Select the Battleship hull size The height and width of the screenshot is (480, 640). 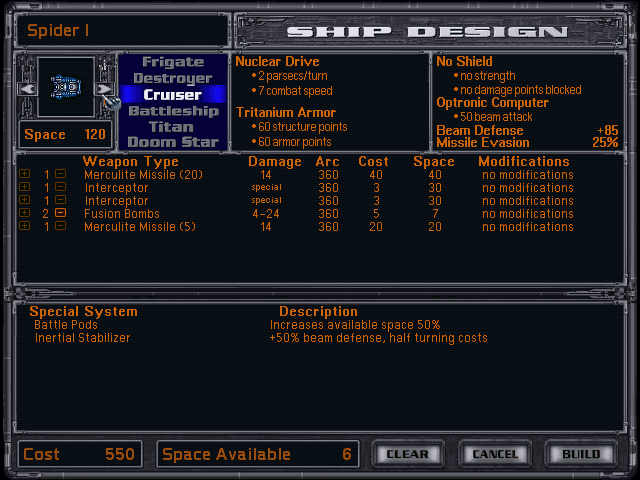pyautogui.click(x=172, y=111)
